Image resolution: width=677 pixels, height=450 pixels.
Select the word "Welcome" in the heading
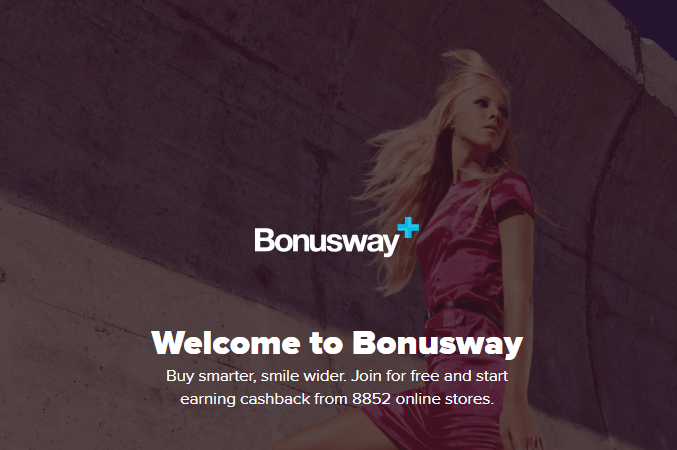tap(226, 342)
